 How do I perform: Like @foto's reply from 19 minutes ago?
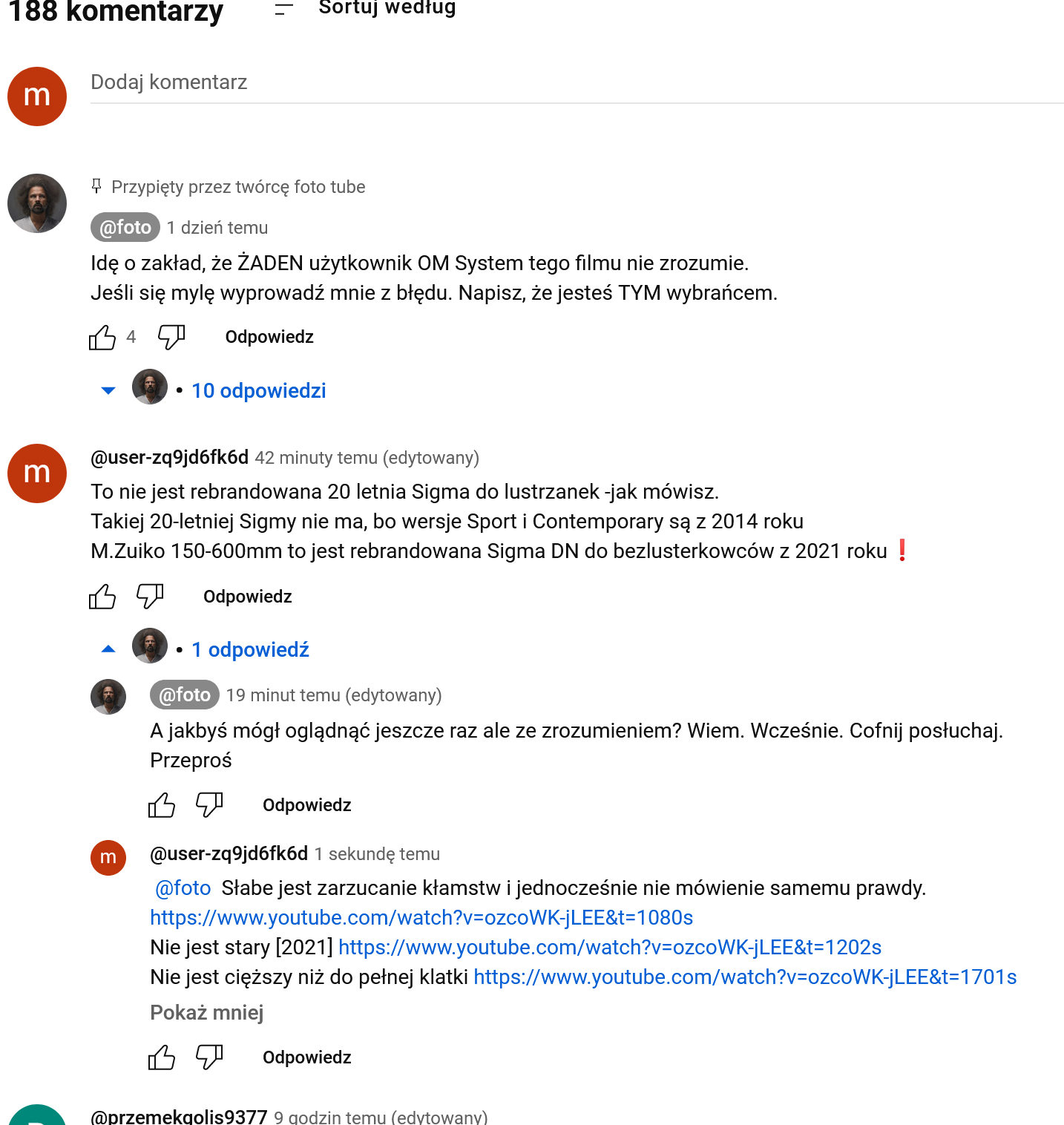click(162, 805)
